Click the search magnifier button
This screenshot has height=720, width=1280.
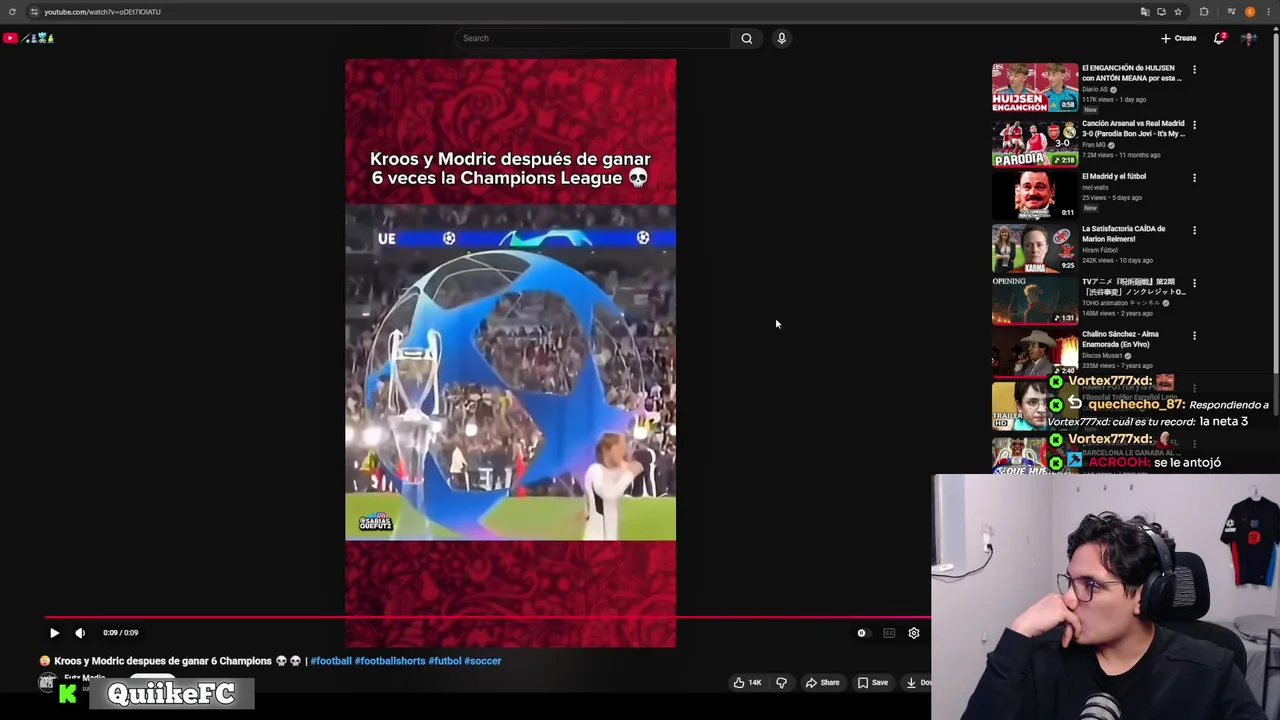coord(746,38)
